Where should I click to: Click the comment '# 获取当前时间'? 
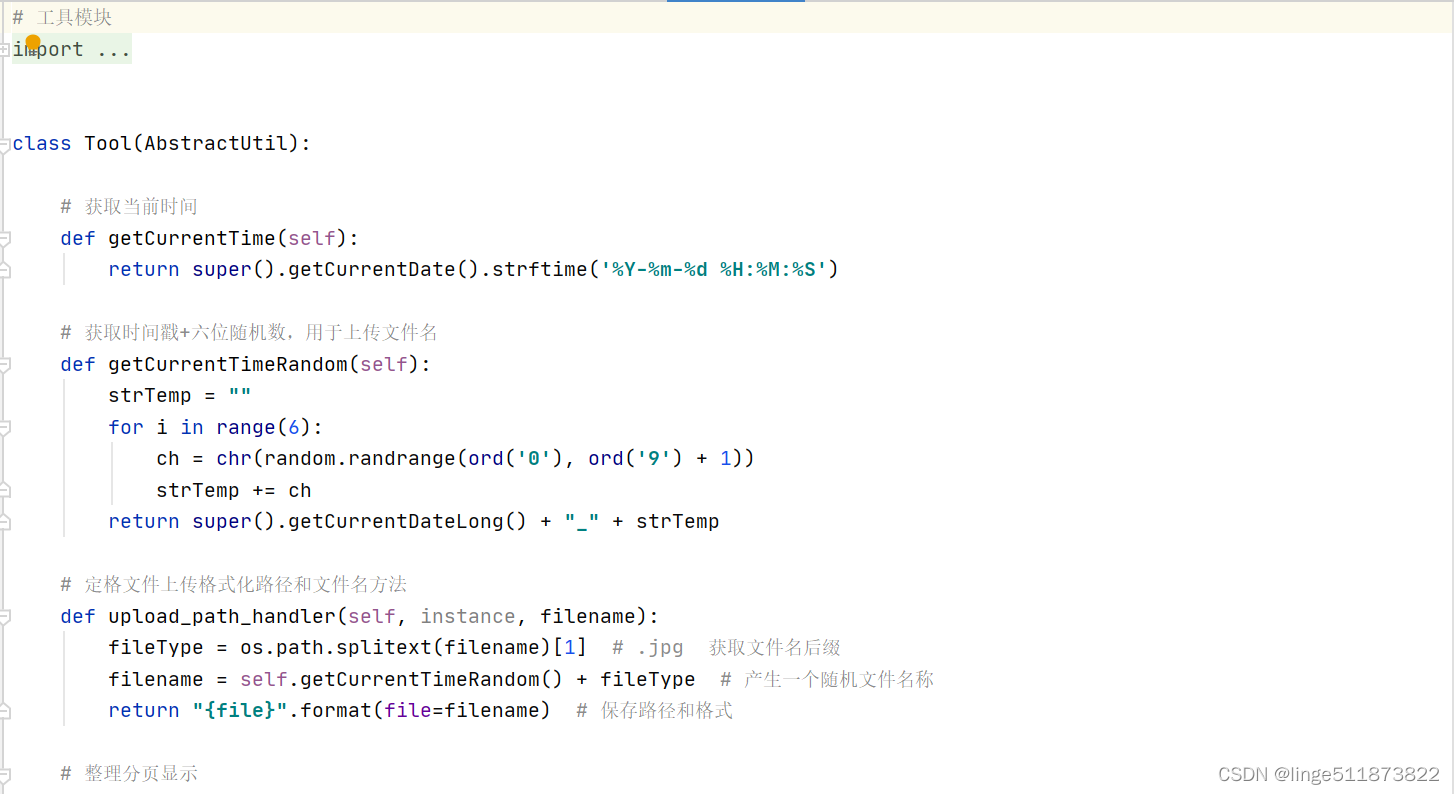pos(129,206)
